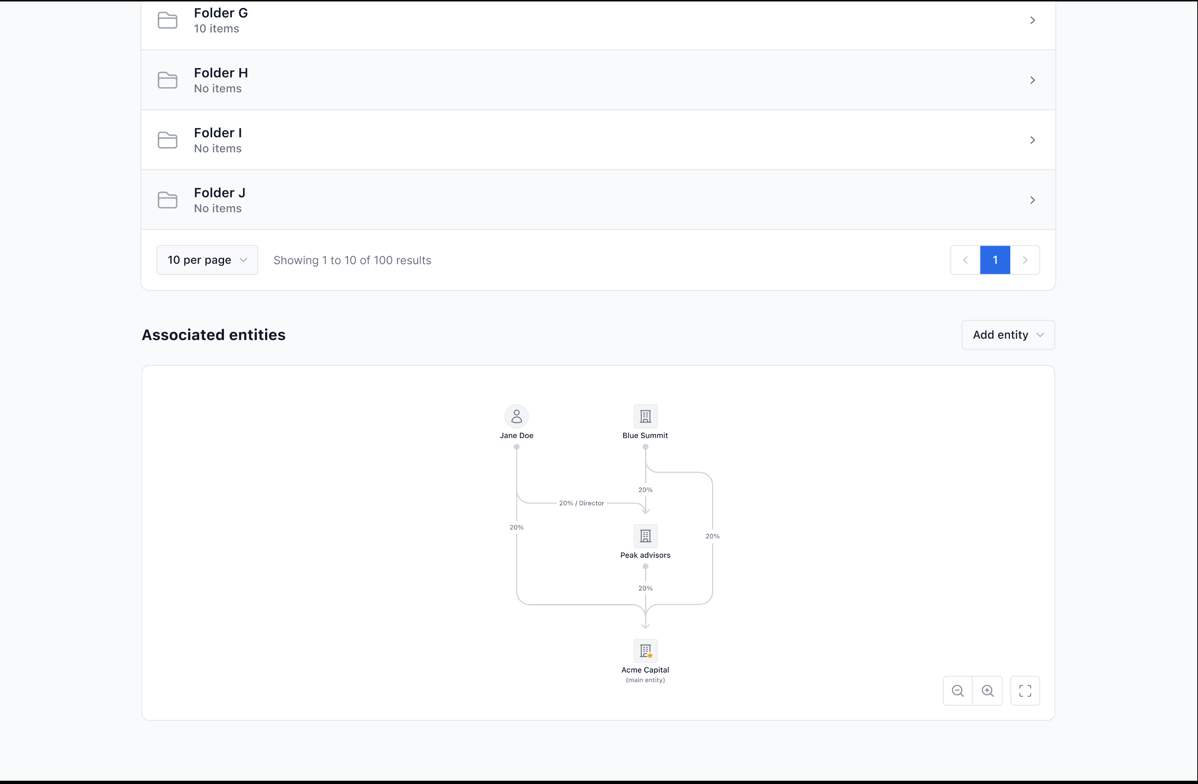The image size is (1198, 784).
Task: Go to previous page of results
Action: click(965, 260)
